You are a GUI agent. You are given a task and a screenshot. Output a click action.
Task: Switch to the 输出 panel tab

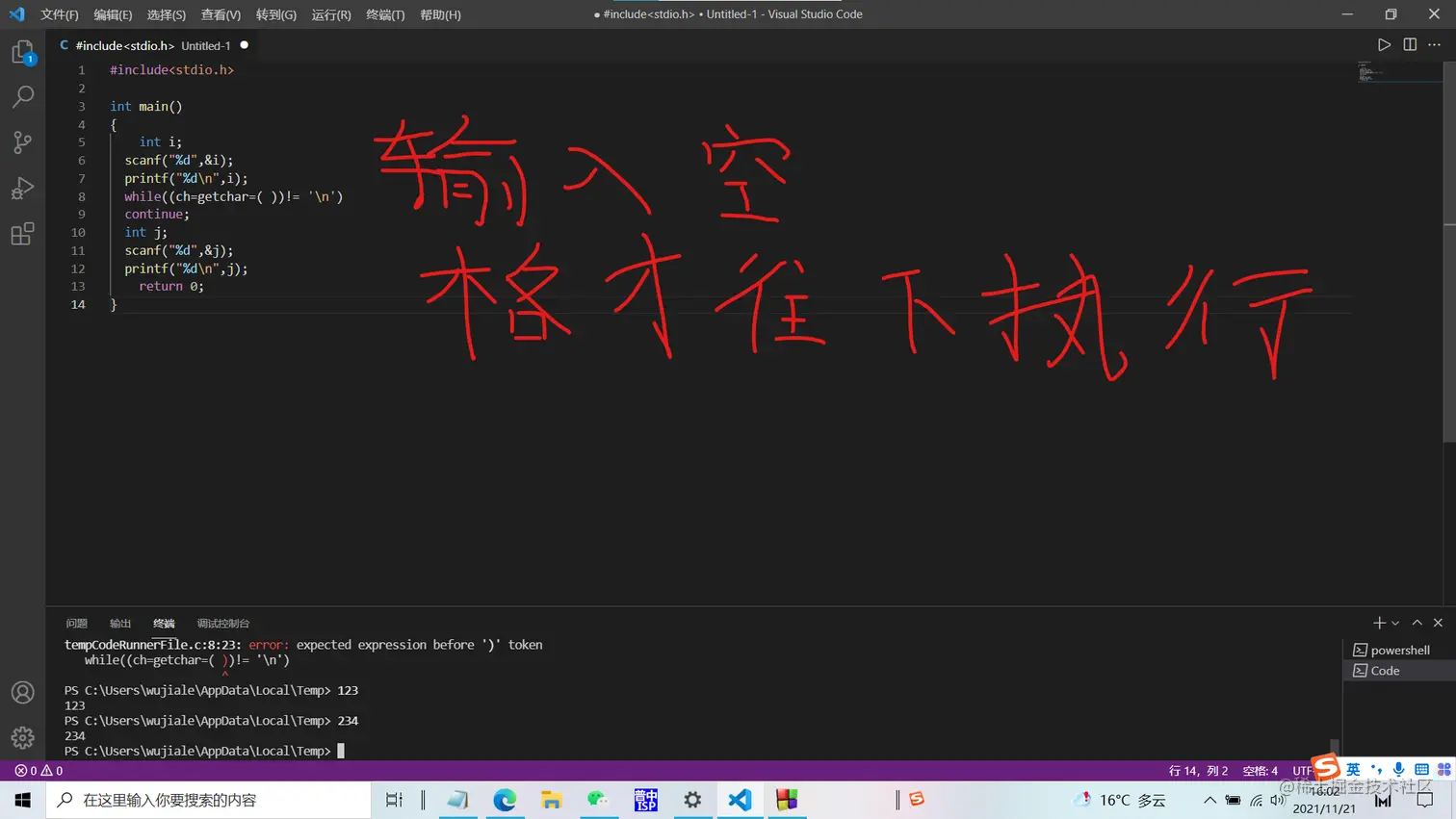click(120, 624)
